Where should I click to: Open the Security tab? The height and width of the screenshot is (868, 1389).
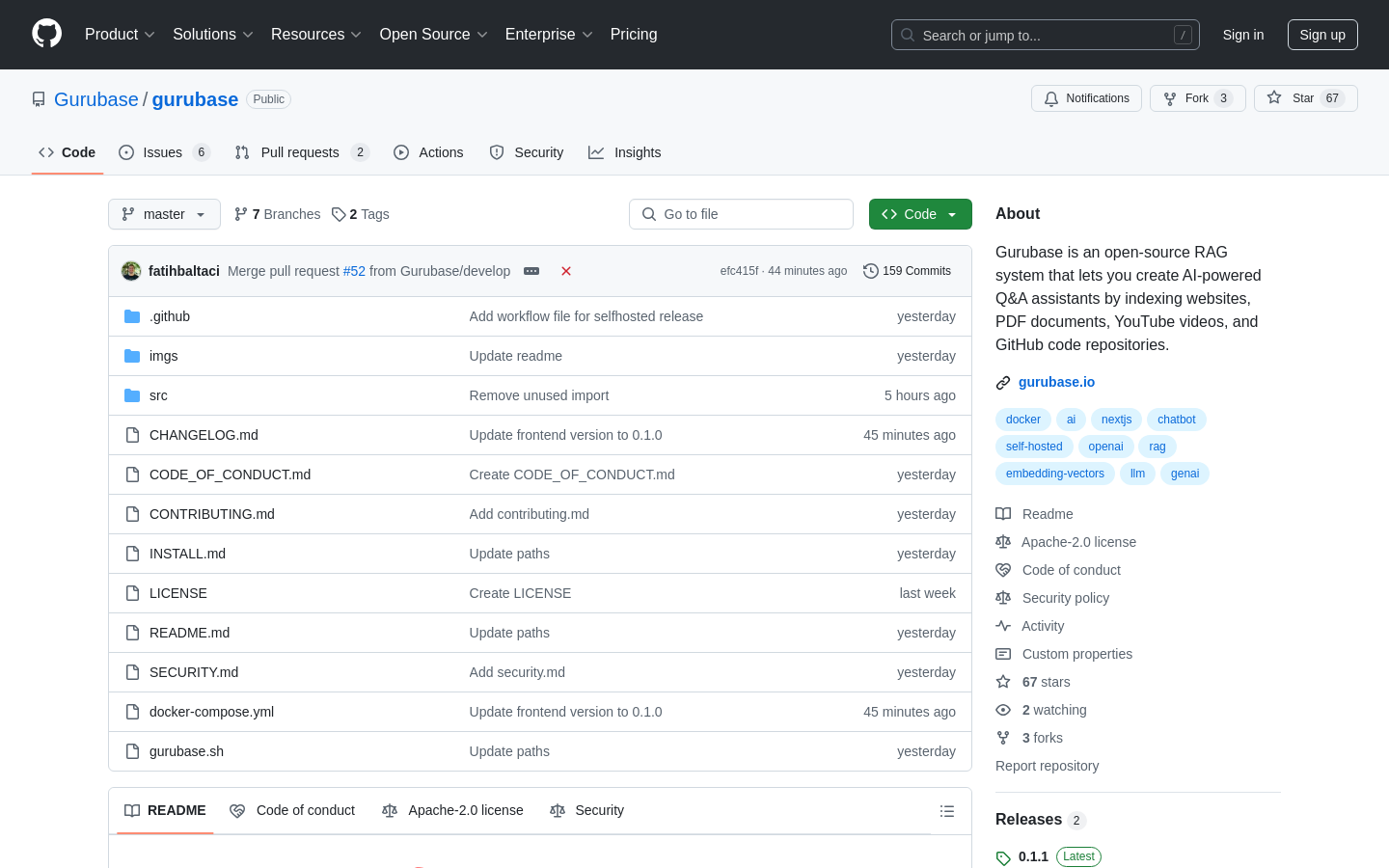coord(526,152)
